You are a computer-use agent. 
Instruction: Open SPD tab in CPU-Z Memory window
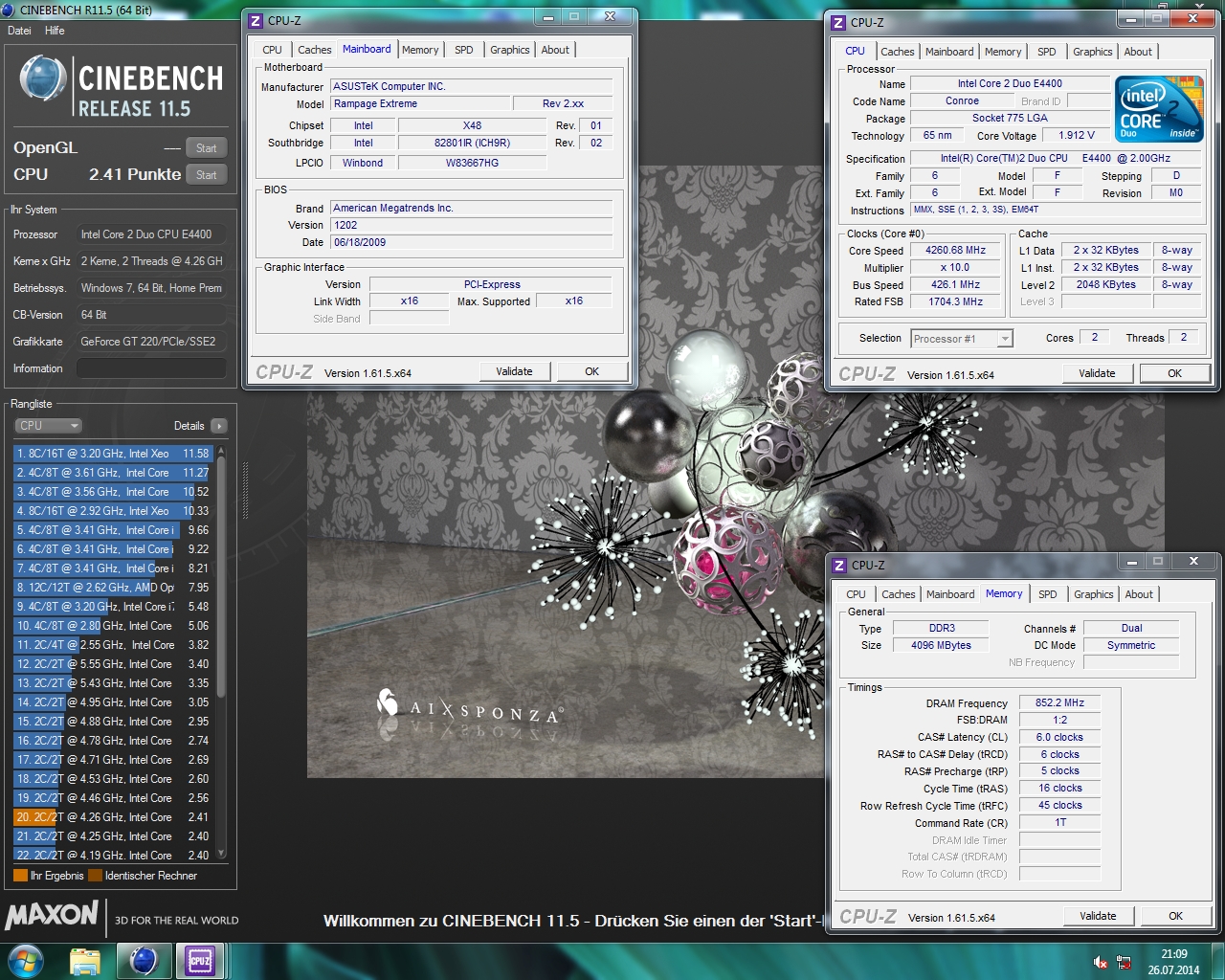[1048, 594]
